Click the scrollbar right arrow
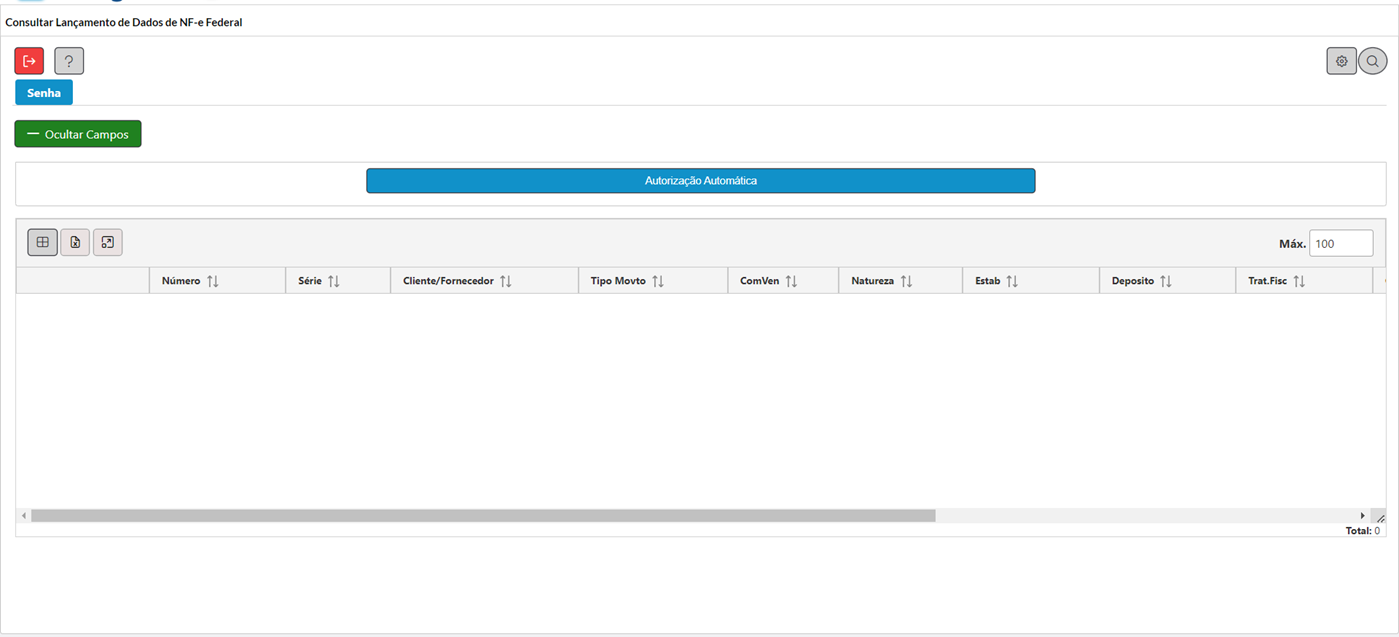The height and width of the screenshot is (637, 1399). (1362, 516)
